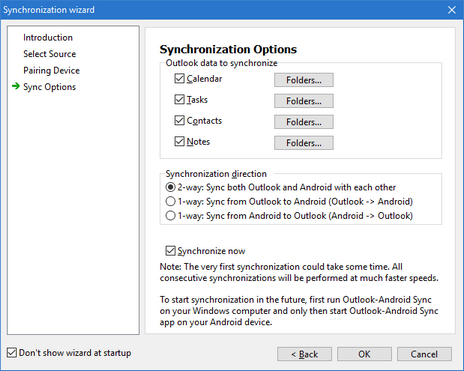Go back with the Back button

pos(304,354)
